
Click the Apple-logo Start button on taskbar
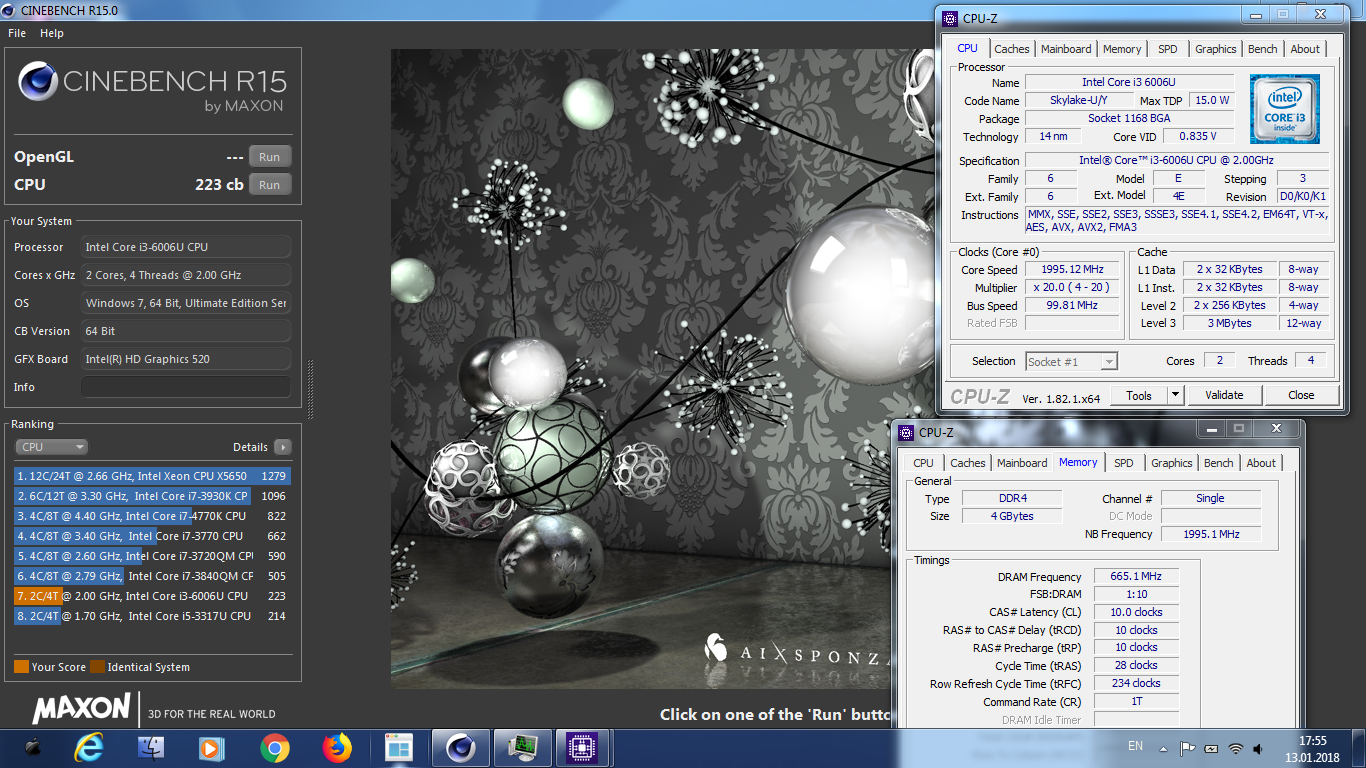tap(33, 747)
